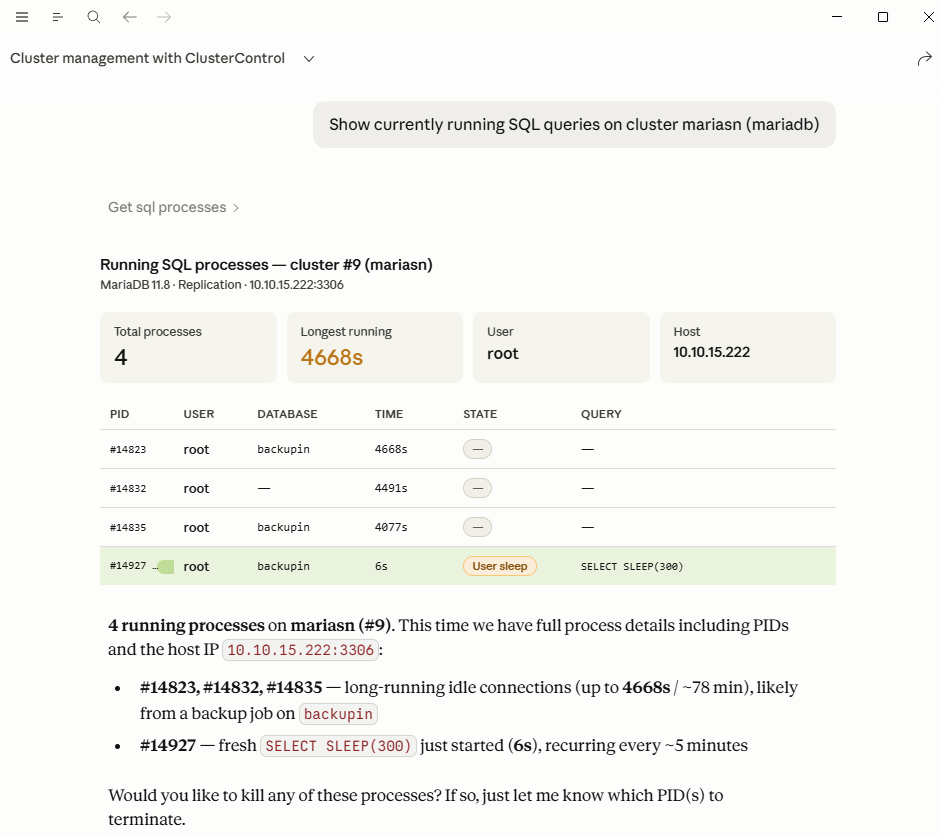The image size is (942, 836).
Task: Click the 'Total processes' card
Action: click(189, 347)
